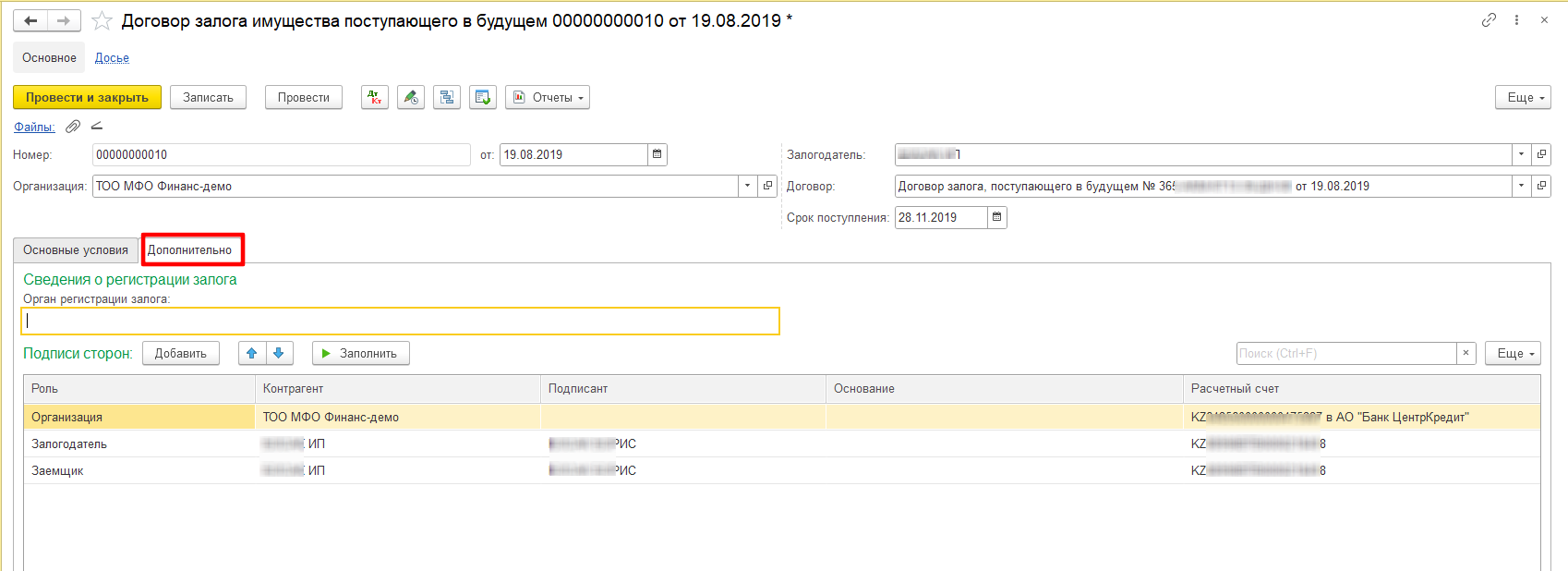Click the create-based-on toolbar icon
The height and width of the screenshot is (571, 1568).
483,97
